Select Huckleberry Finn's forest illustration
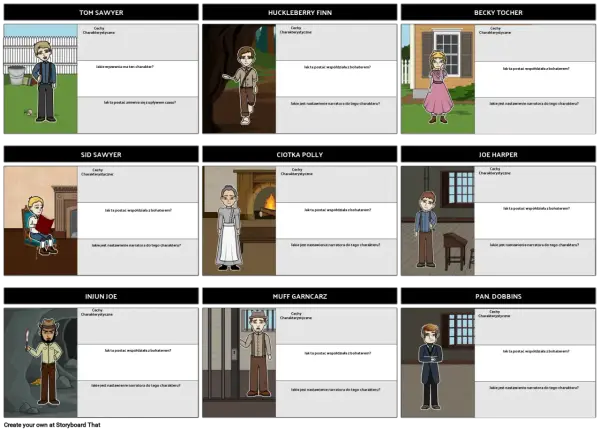The image size is (600, 432). click(x=239, y=79)
